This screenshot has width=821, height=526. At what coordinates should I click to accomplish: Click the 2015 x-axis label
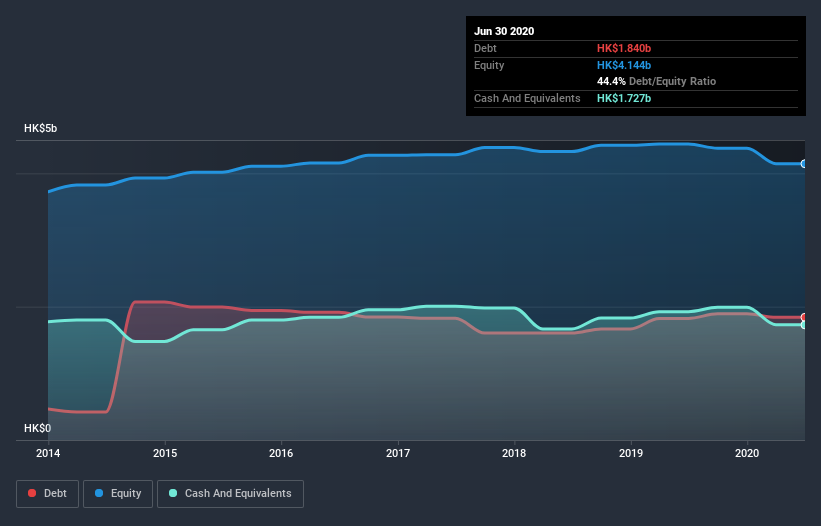pos(165,453)
